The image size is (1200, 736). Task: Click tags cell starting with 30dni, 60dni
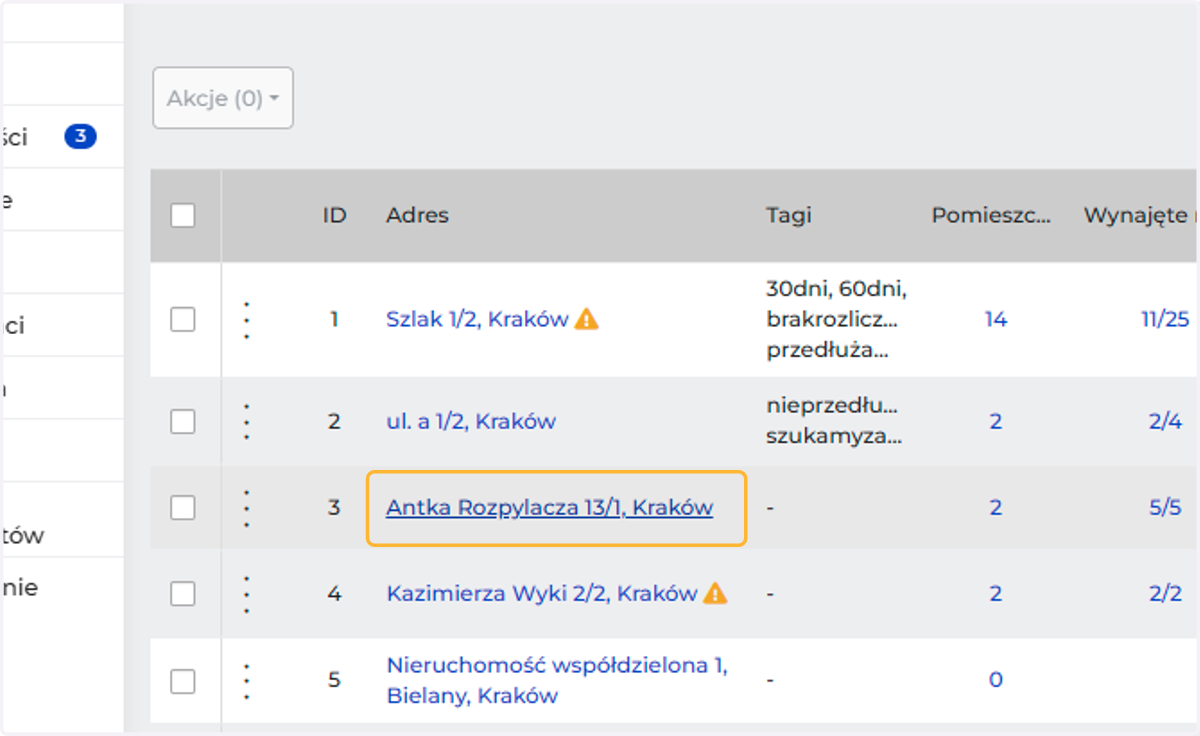(836, 320)
